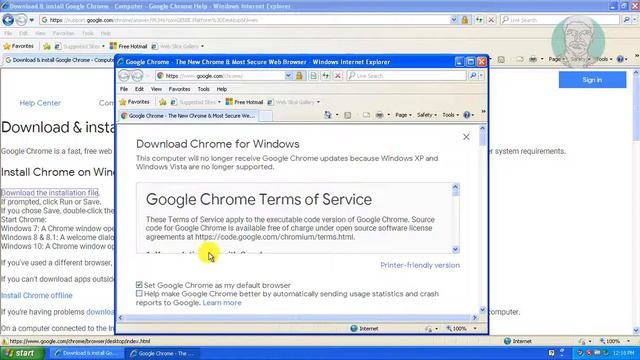Open the Help Center link in the background window
Image resolution: width=640 pixels, height=360 pixels.
[40, 103]
